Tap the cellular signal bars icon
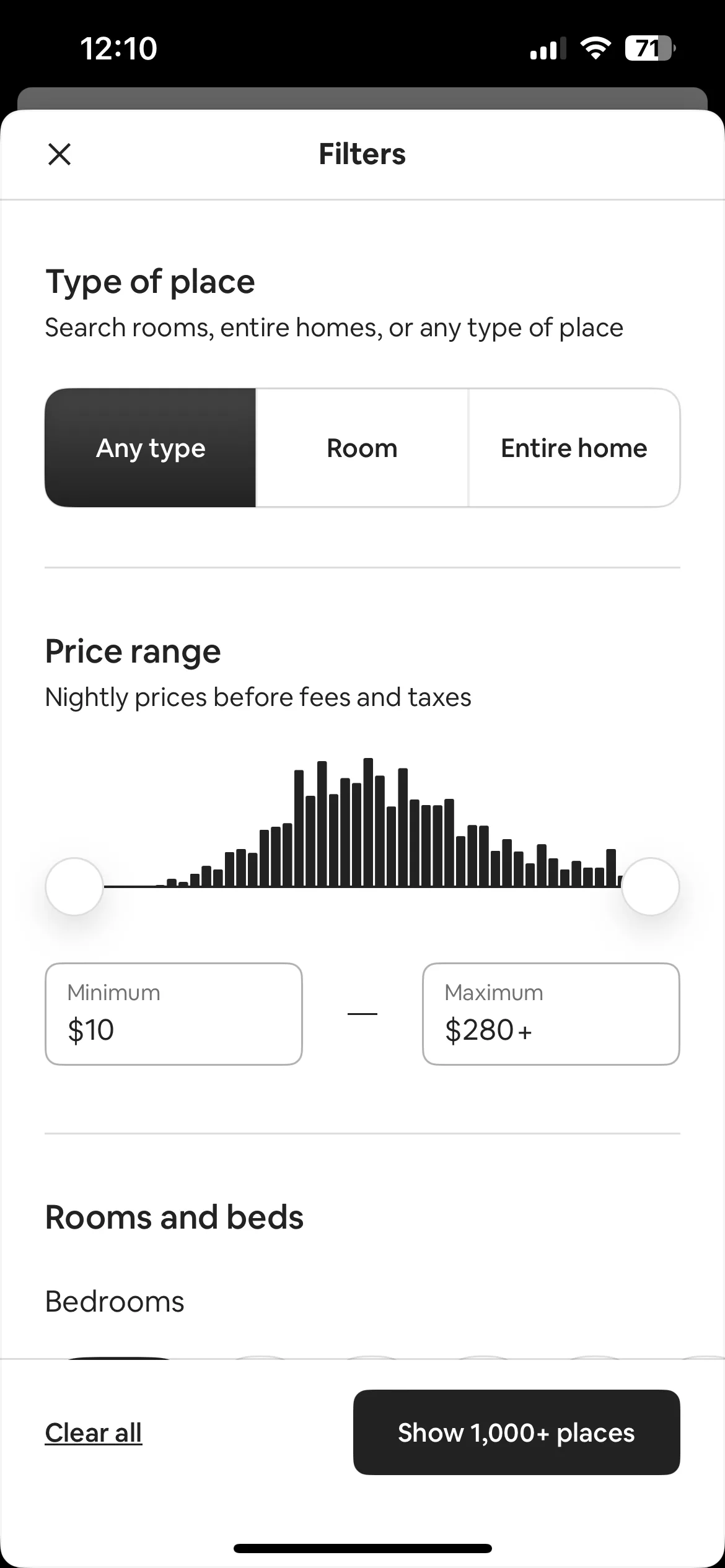Screen dimensions: 725x1568 548,48
